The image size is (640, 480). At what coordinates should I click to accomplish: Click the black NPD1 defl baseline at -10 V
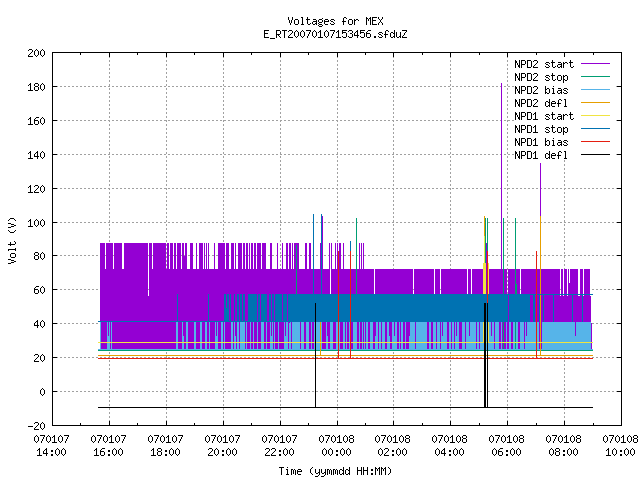click(345, 407)
